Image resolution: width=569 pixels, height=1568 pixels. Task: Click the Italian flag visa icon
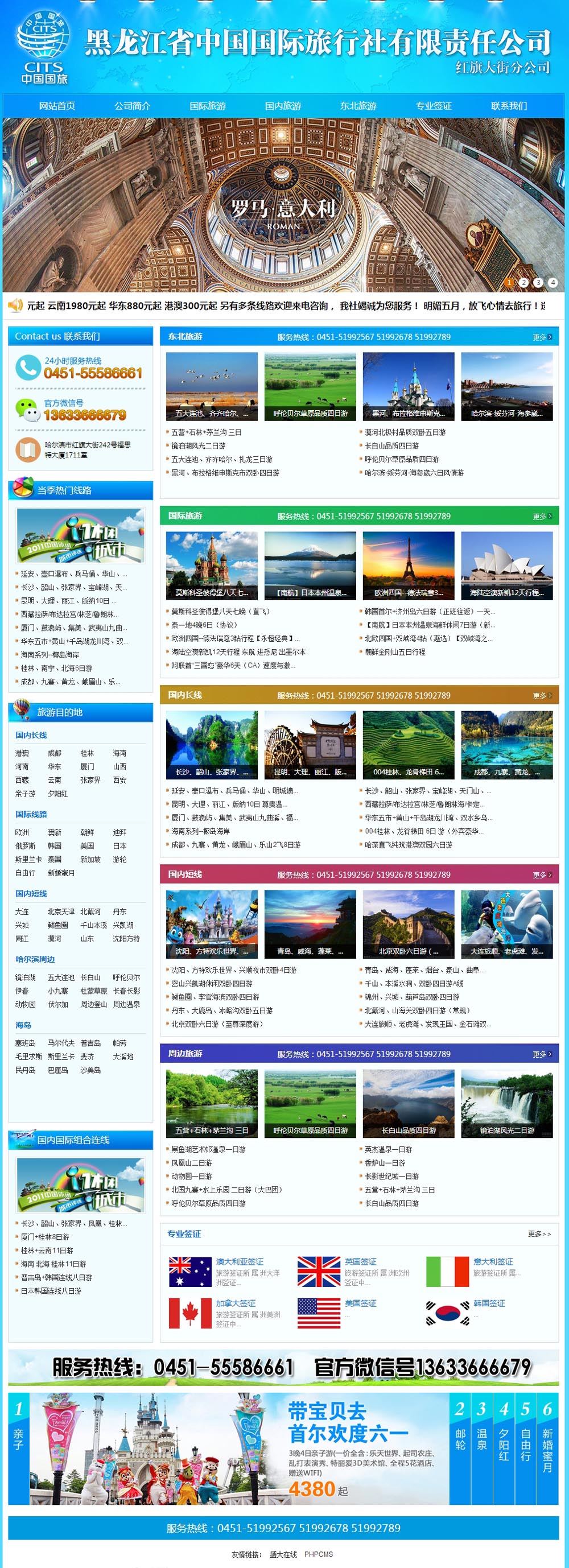[x=447, y=1272]
